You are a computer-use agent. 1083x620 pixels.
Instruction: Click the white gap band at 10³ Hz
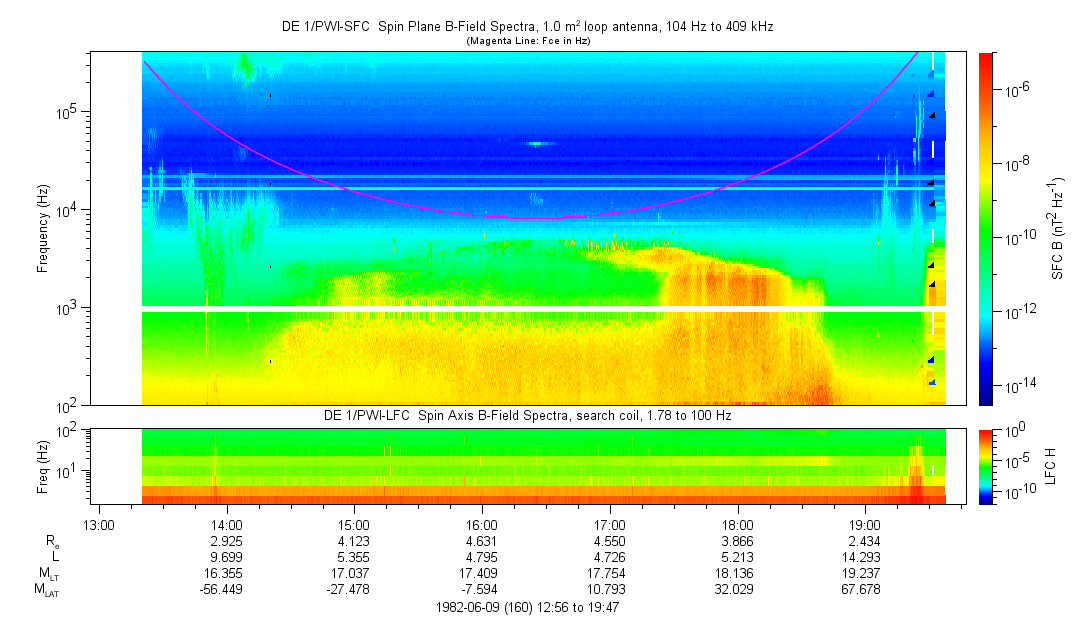[x=540, y=309]
